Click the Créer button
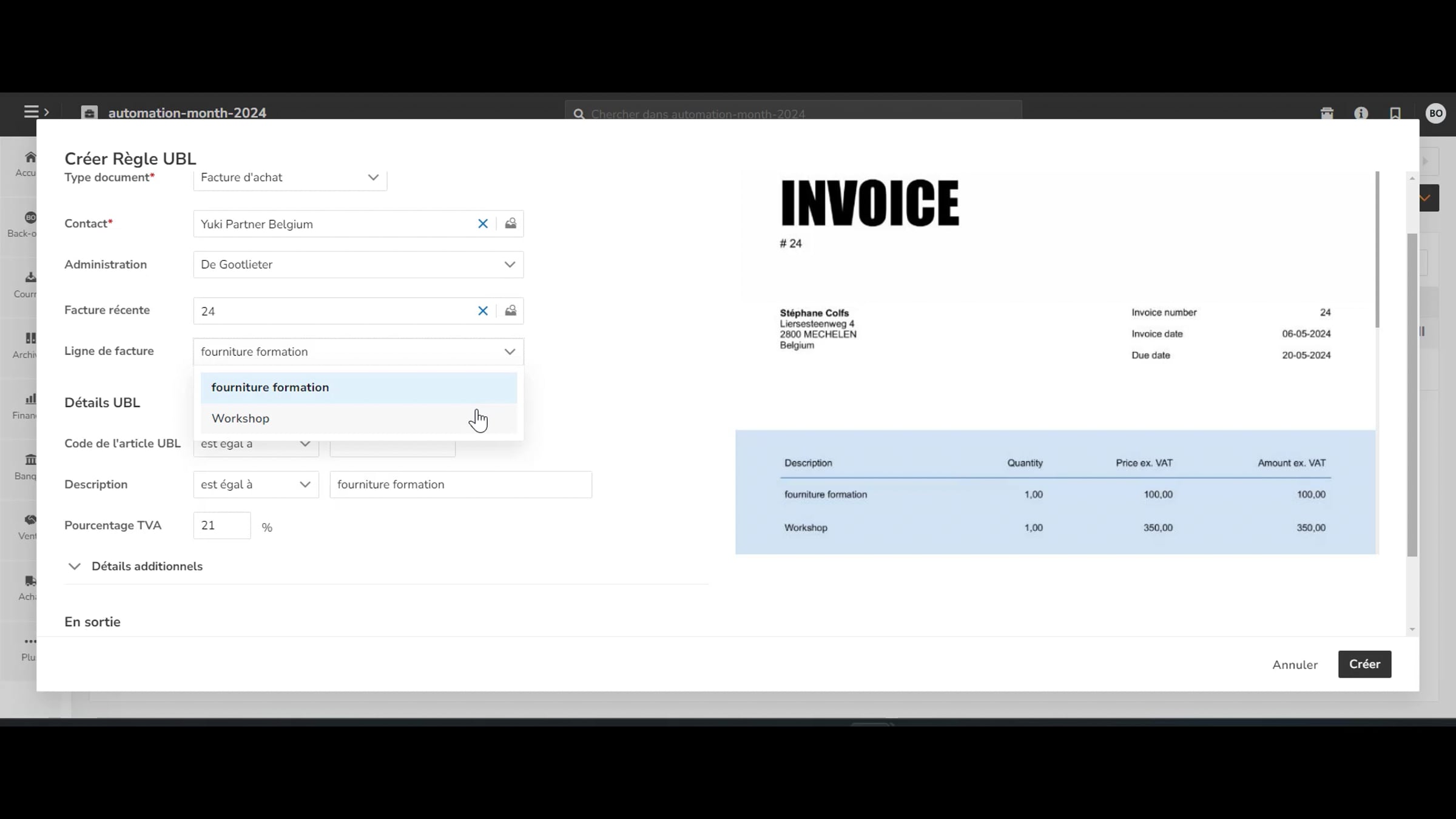1456x819 pixels. point(1364,664)
